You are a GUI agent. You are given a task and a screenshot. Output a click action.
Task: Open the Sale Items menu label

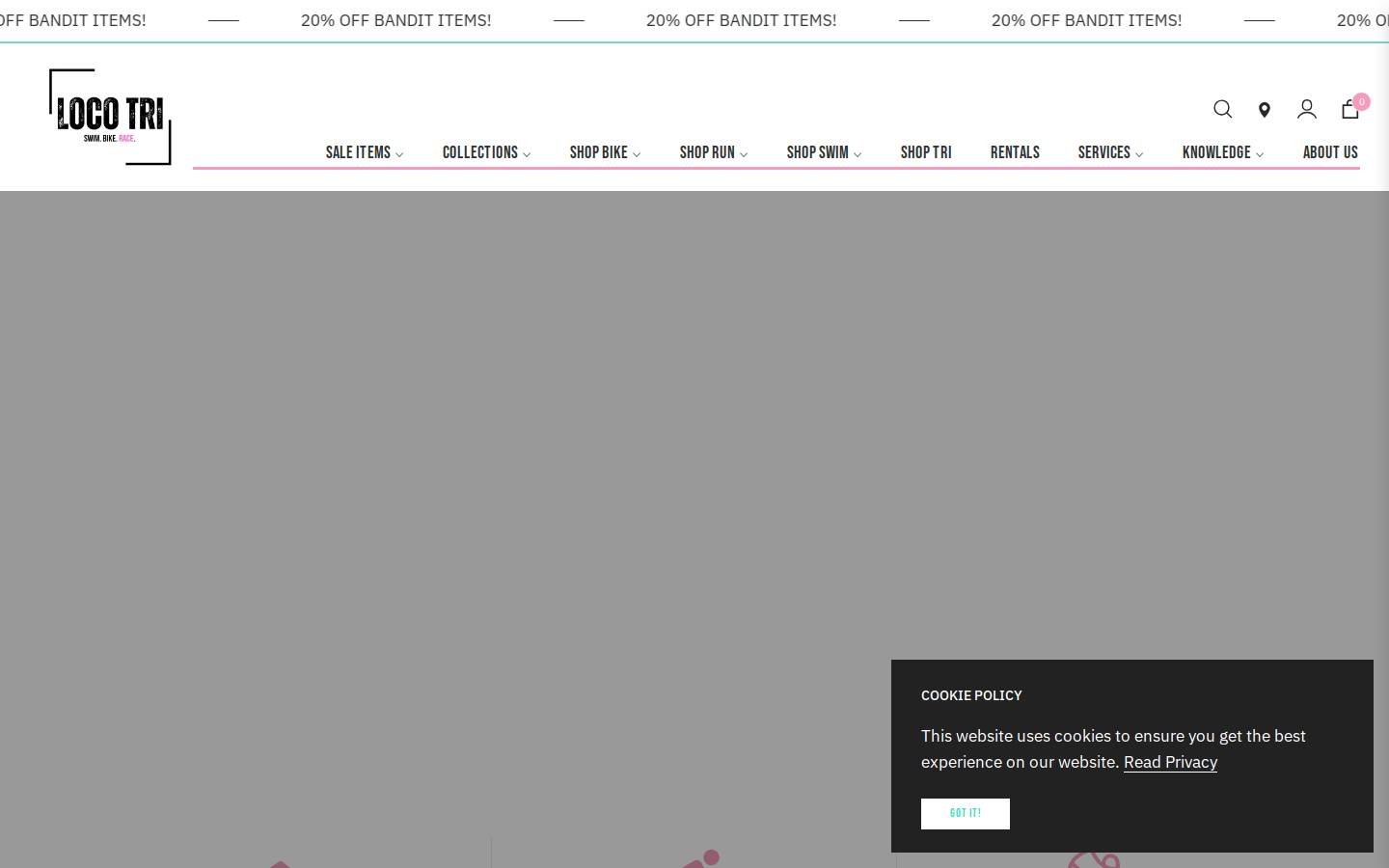[358, 152]
